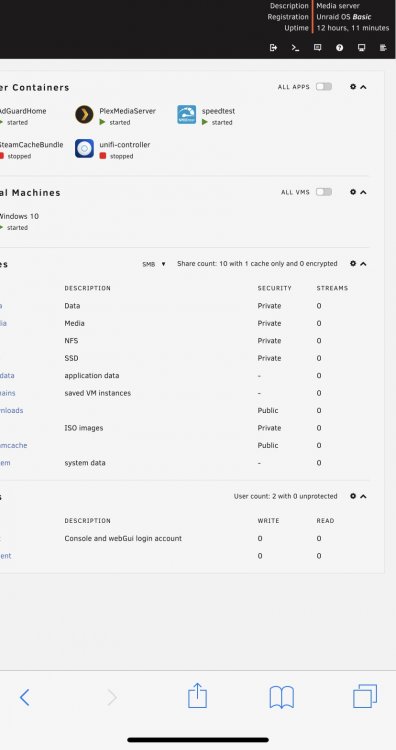Collapse the Users section chevron
Image resolution: width=396 pixels, height=750 pixels.
point(363,496)
